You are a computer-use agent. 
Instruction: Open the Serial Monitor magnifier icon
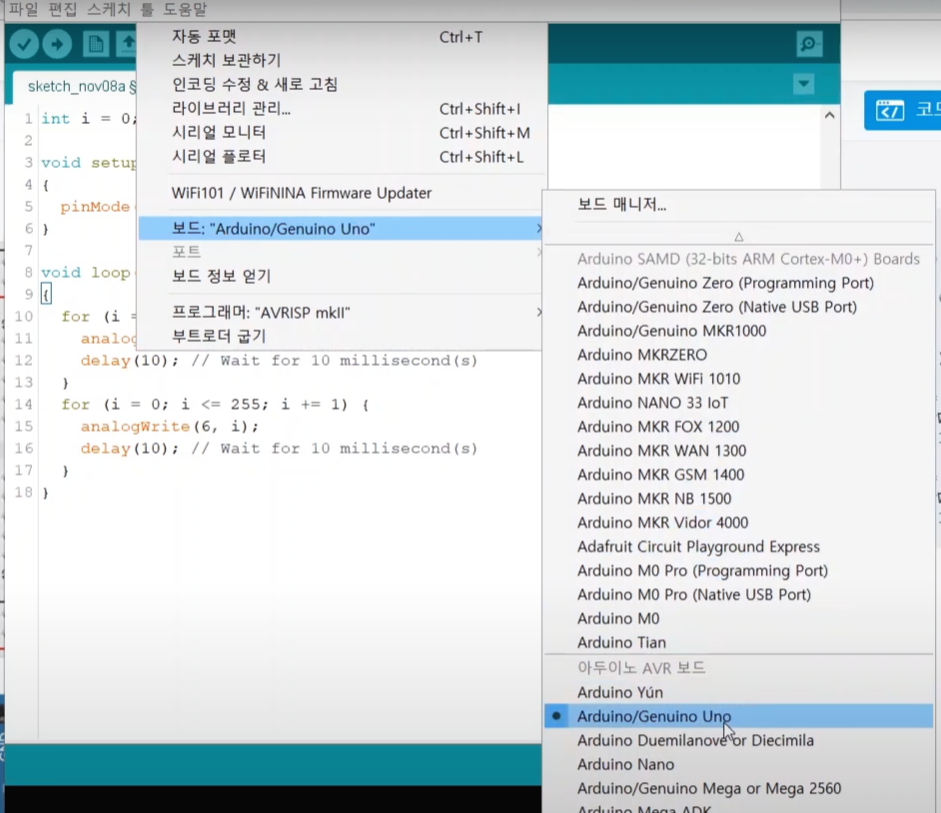(x=809, y=44)
